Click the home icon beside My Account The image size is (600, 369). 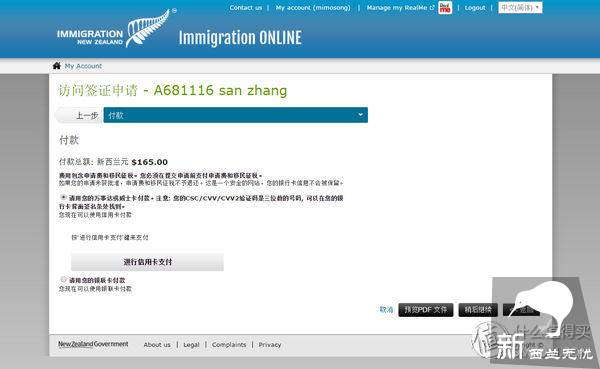57,66
